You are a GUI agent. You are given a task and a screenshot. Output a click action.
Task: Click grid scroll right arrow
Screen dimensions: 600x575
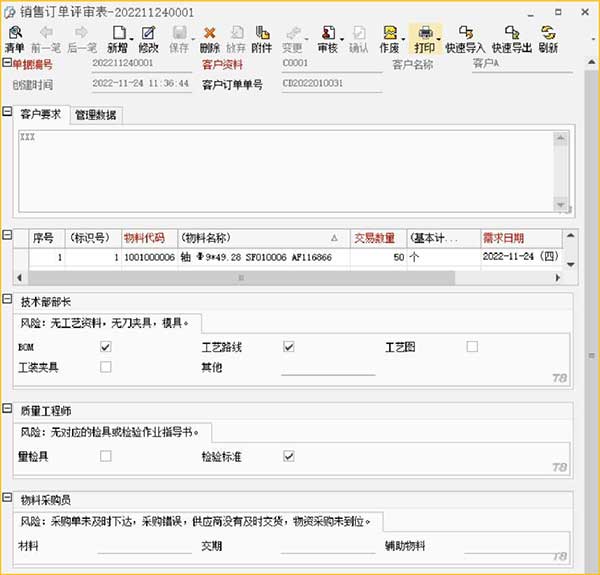tap(558, 278)
